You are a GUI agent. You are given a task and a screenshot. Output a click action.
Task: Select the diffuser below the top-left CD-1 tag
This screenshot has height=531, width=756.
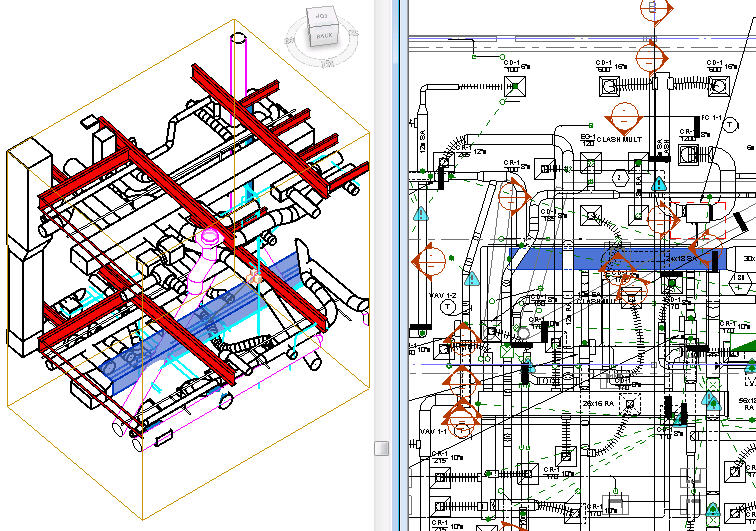[512, 88]
